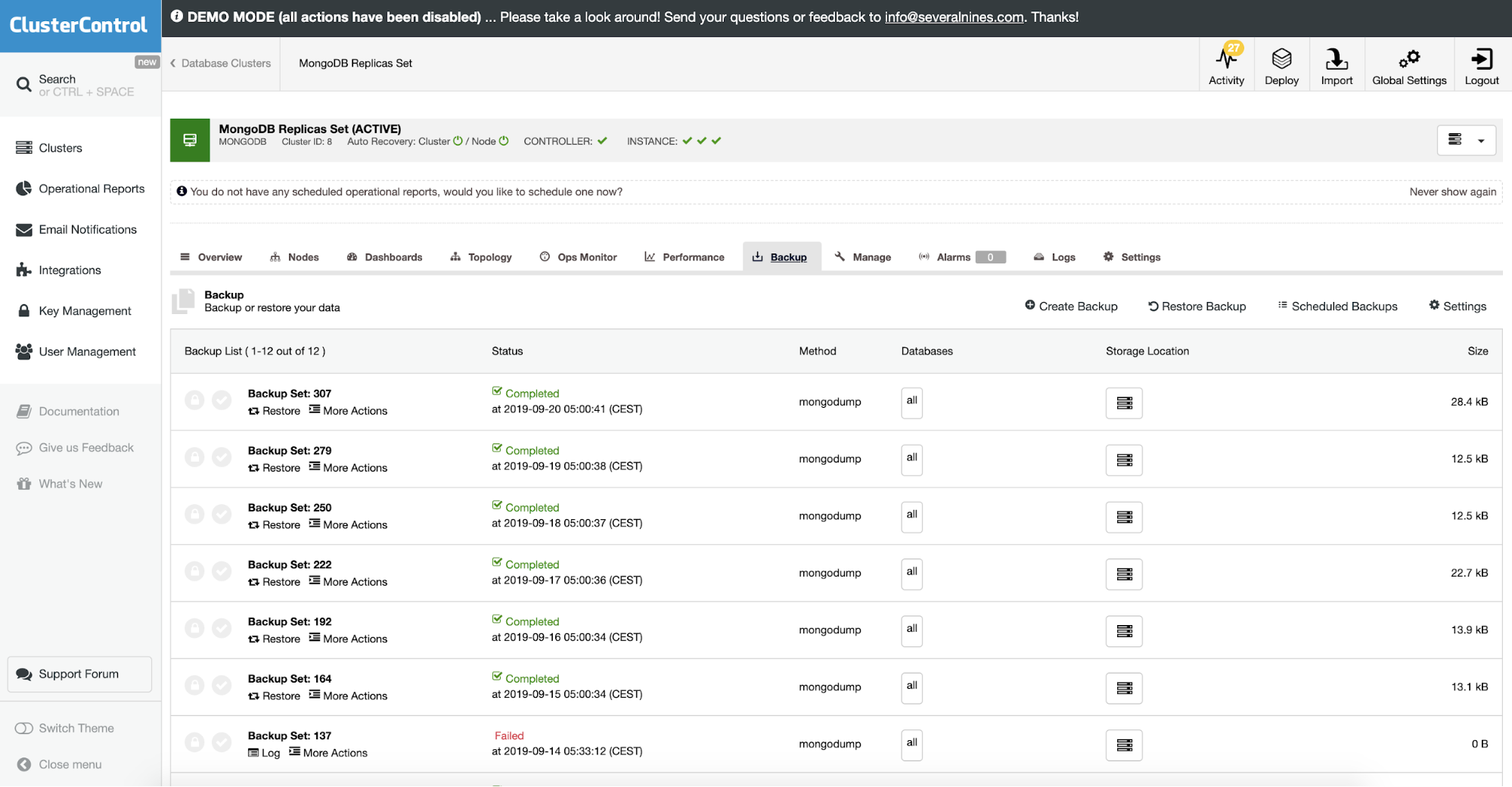Click lock icon for Backup Set 164
Viewport: 1512px width, 787px height.
[x=194, y=686]
